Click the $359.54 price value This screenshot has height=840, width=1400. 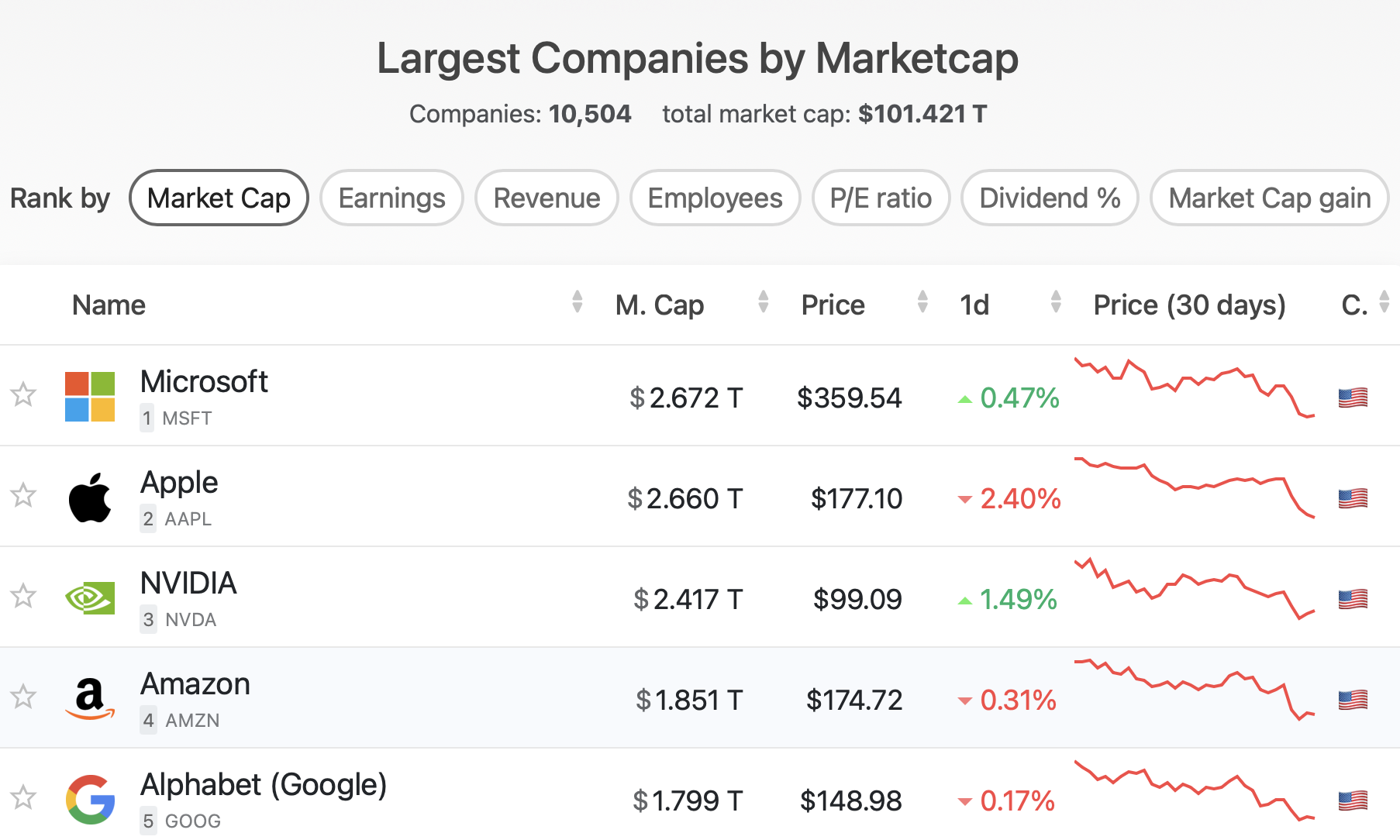[x=850, y=398]
